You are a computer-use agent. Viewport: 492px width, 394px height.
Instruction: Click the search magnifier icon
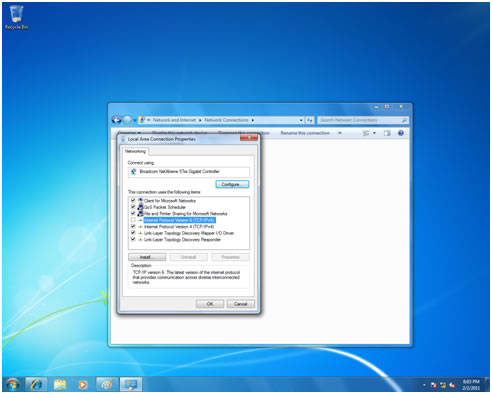pos(404,120)
